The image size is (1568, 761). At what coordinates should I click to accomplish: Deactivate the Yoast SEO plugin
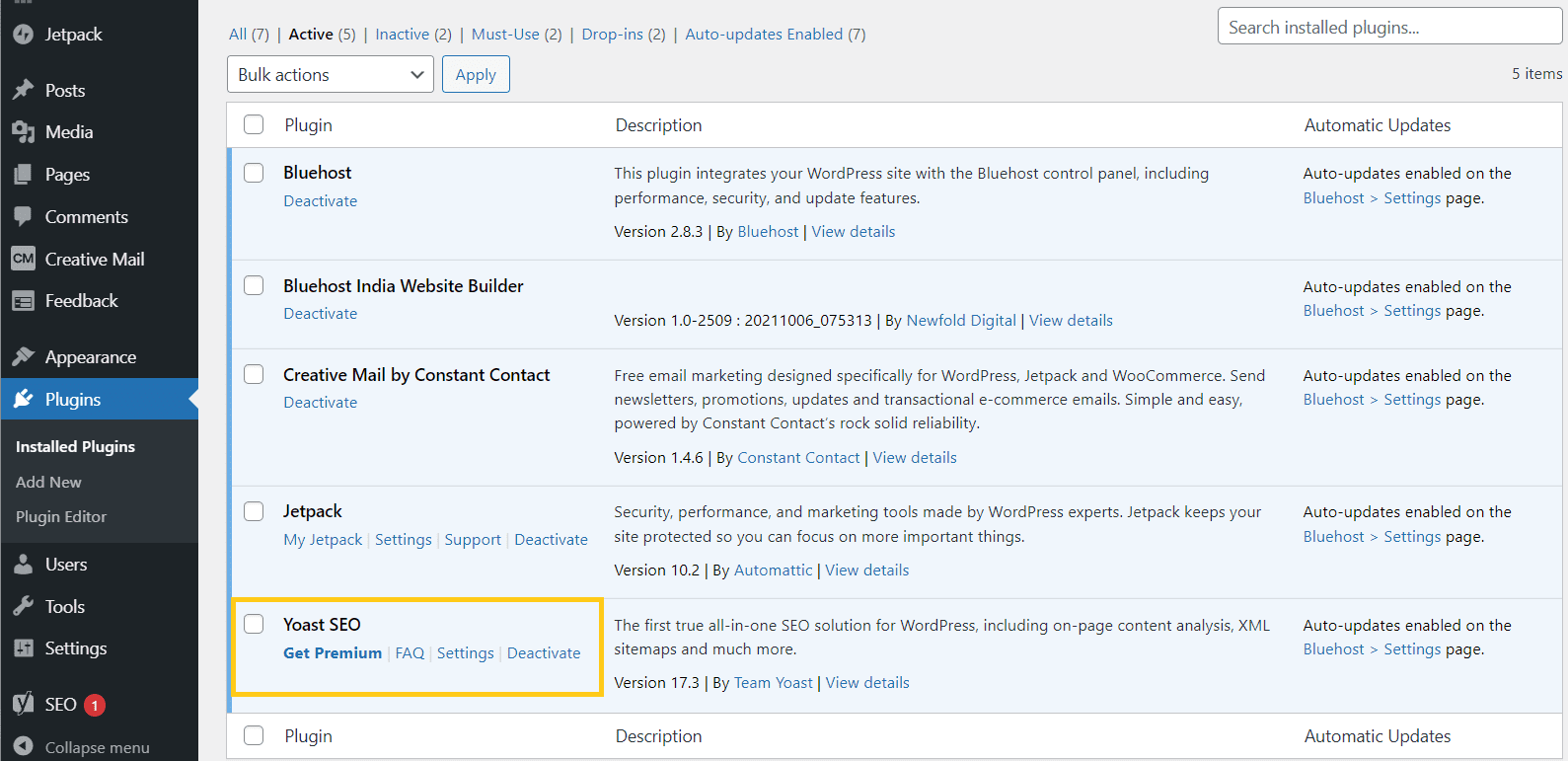pyautogui.click(x=544, y=652)
